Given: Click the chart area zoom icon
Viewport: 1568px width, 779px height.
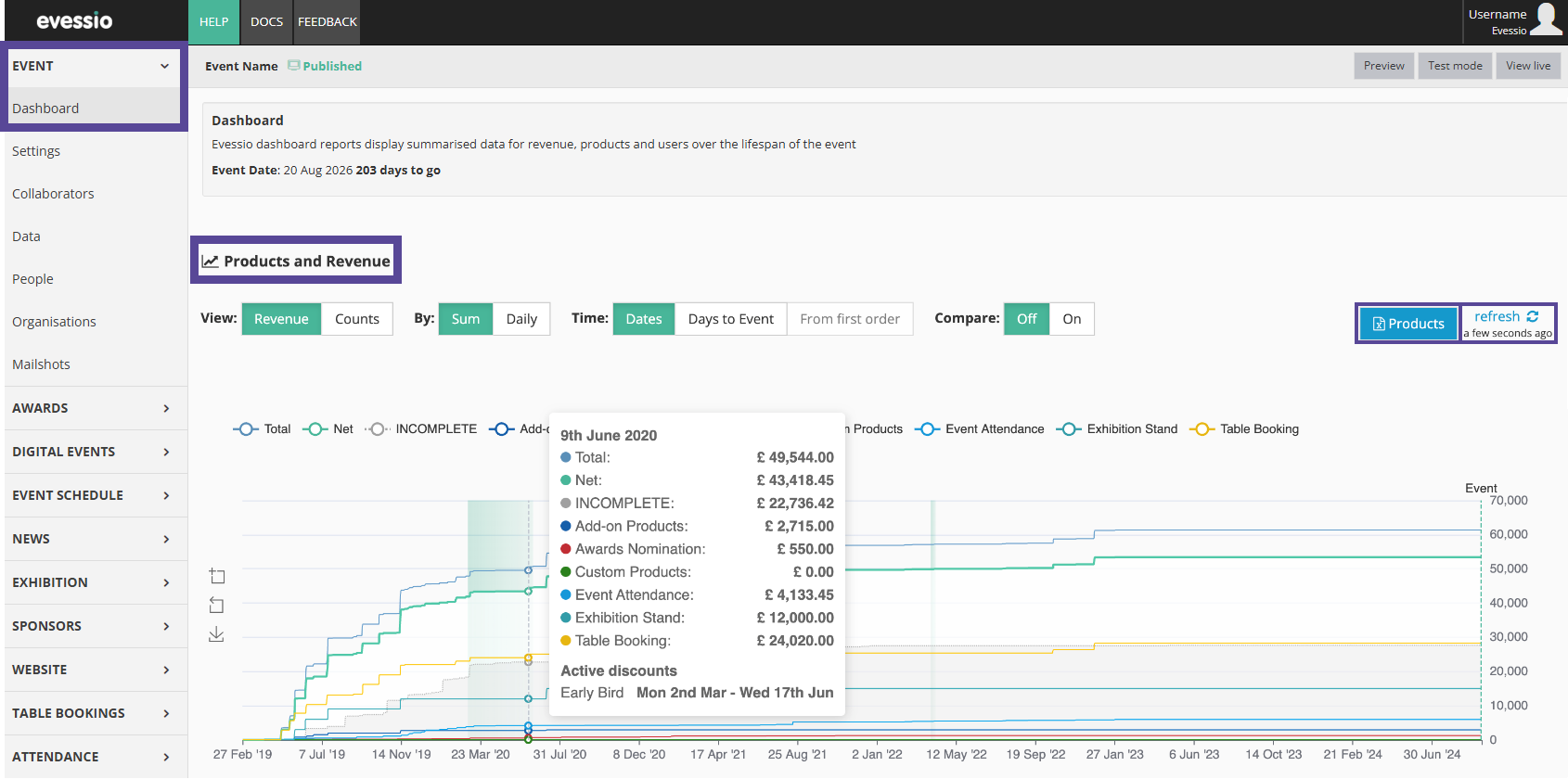Looking at the screenshot, I should [217, 577].
